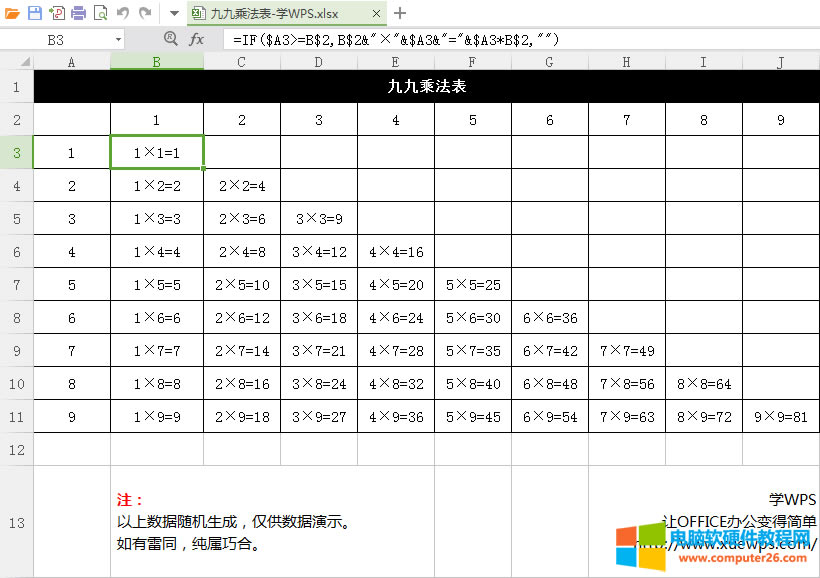Click the red 注： note text
This screenshot has height=578, width=820.
click(x=129, y=500)
